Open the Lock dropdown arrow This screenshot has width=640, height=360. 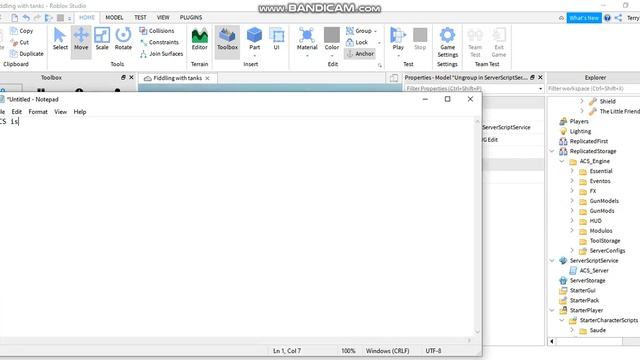pyautogui.click(x=379, y=42)
